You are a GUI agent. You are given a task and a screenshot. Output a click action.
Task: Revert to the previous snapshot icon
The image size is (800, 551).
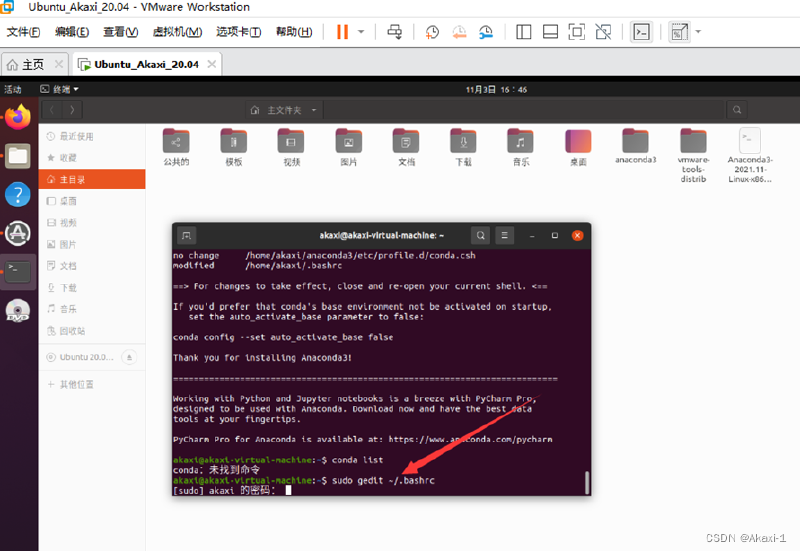point(459,32)
